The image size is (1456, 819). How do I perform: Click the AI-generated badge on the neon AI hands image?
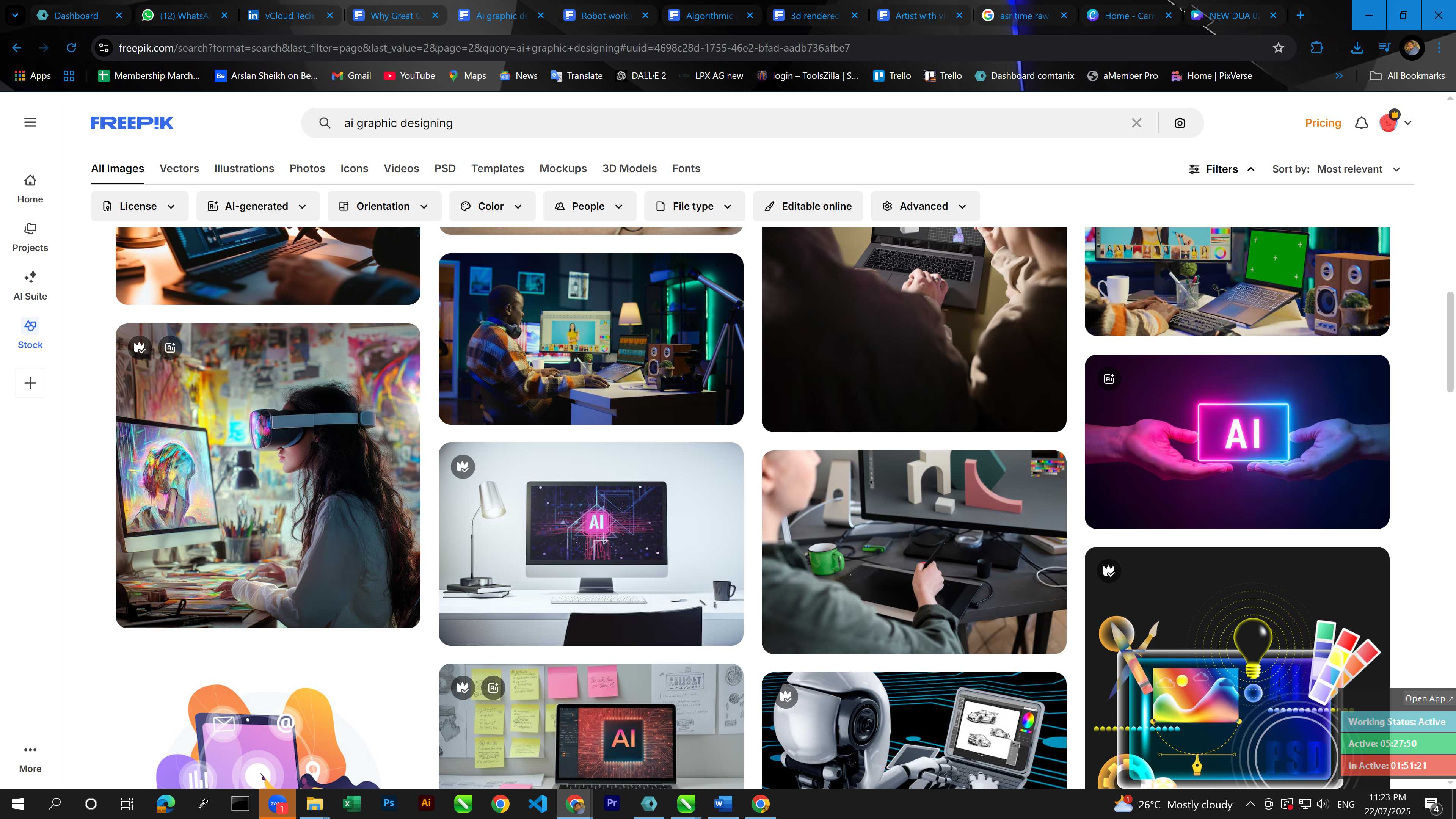coord(1109,378)
